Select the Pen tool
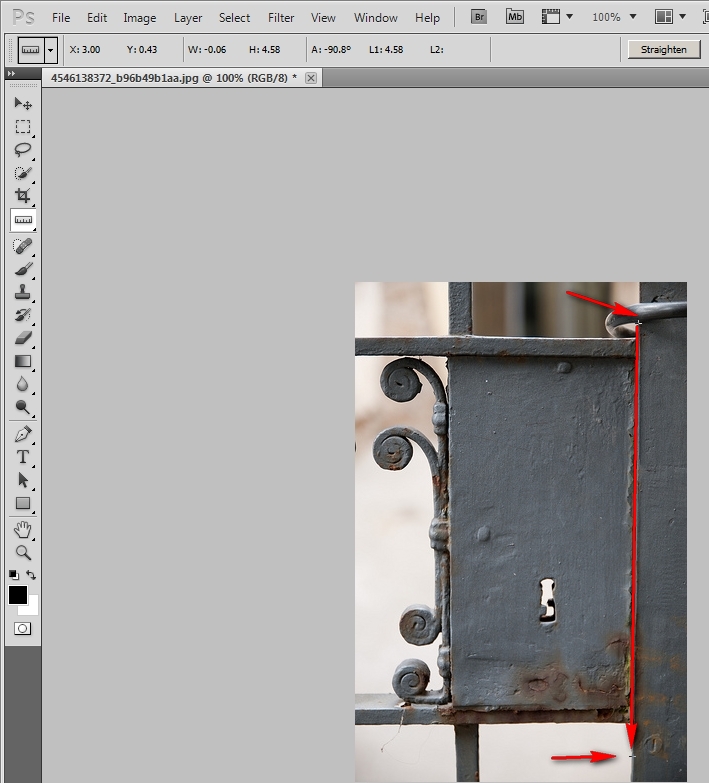Screen dimensions: 709x783 [23, 434]
